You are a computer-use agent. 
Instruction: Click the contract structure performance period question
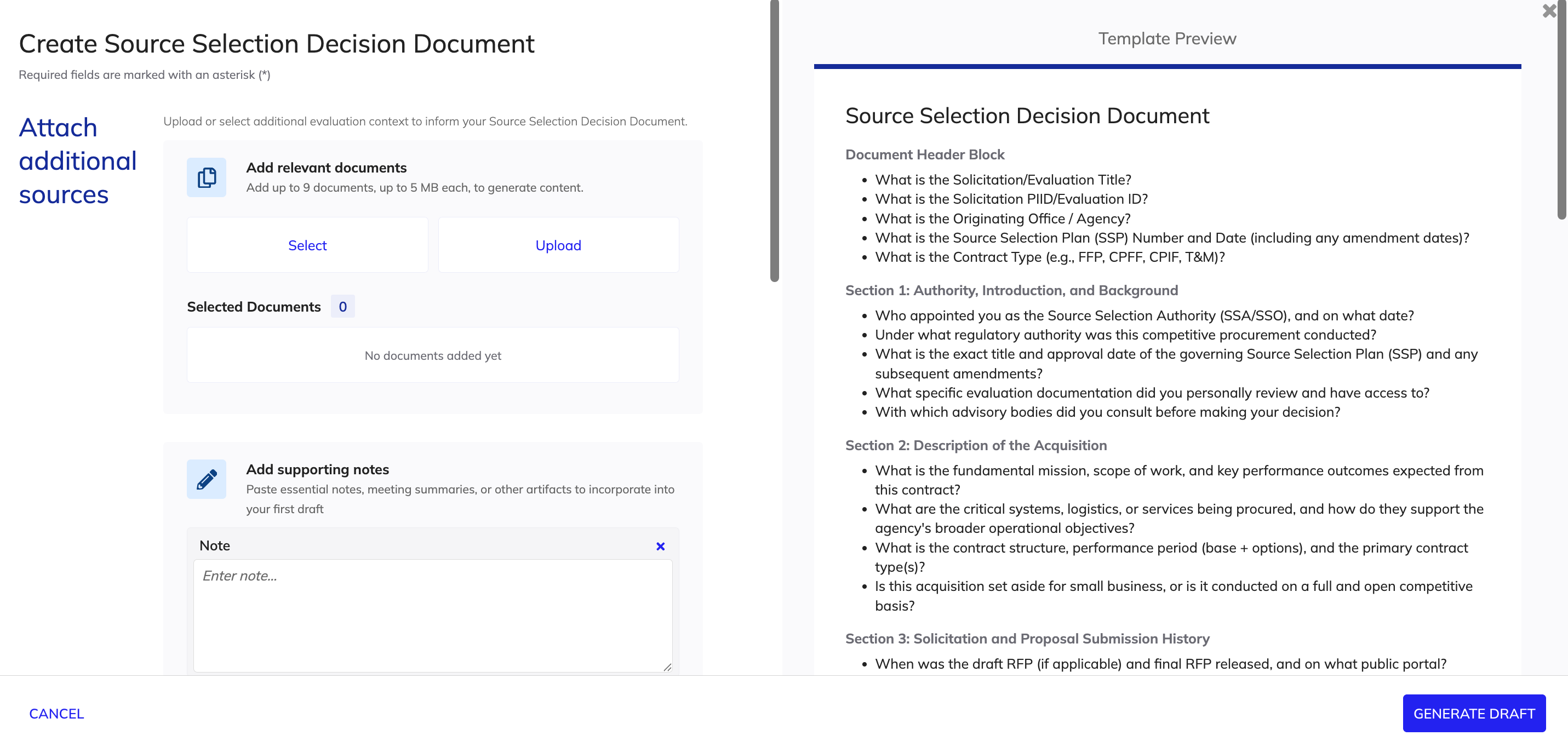[x=1171, y=557]
